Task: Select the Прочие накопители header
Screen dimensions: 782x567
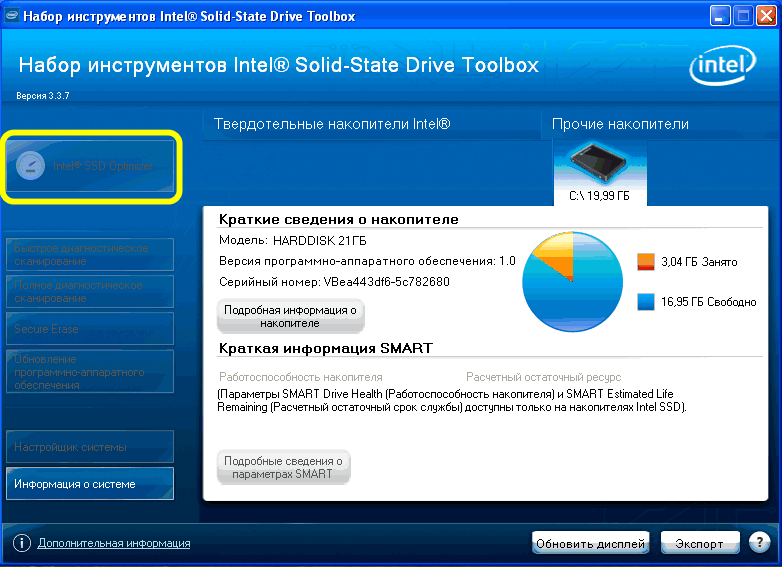Action: [x=620, y=124]
